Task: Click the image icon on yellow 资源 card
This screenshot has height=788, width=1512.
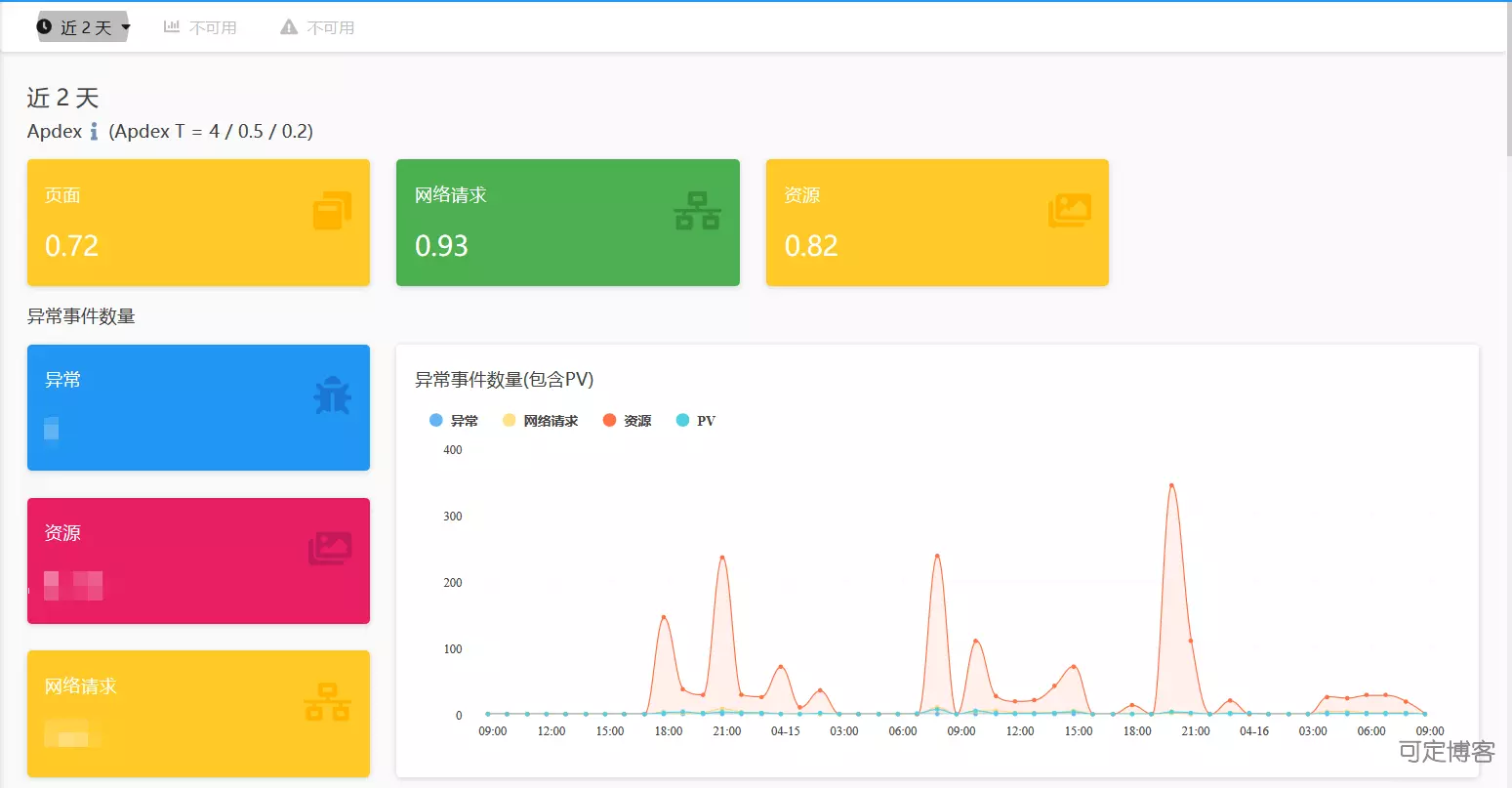Action: click(x=1070, y=211)
